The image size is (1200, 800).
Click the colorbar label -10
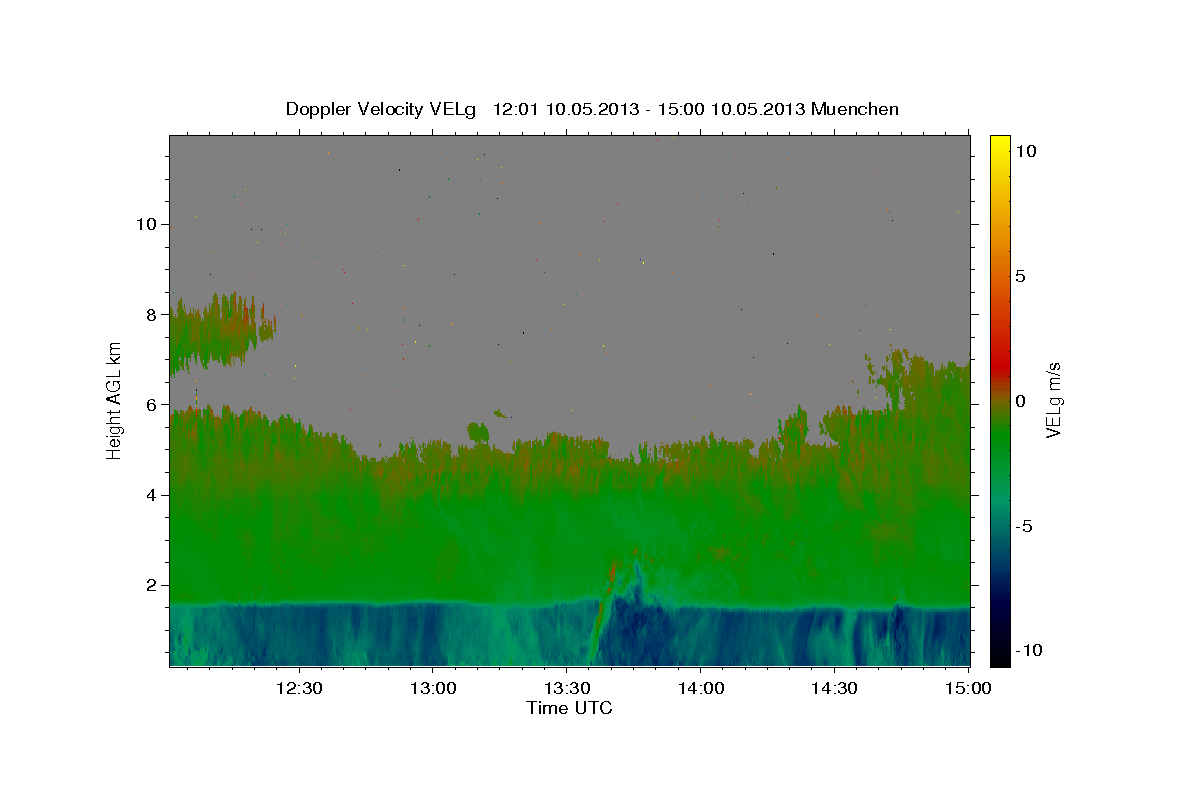click(1027, 650)
